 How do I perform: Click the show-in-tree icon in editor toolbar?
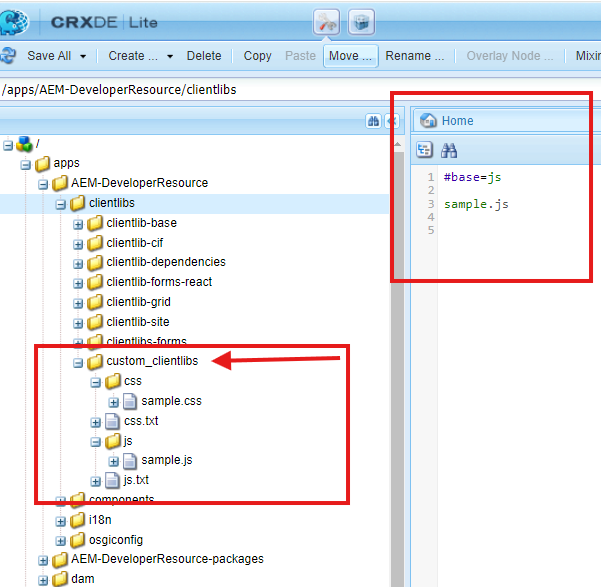[424, 150]
